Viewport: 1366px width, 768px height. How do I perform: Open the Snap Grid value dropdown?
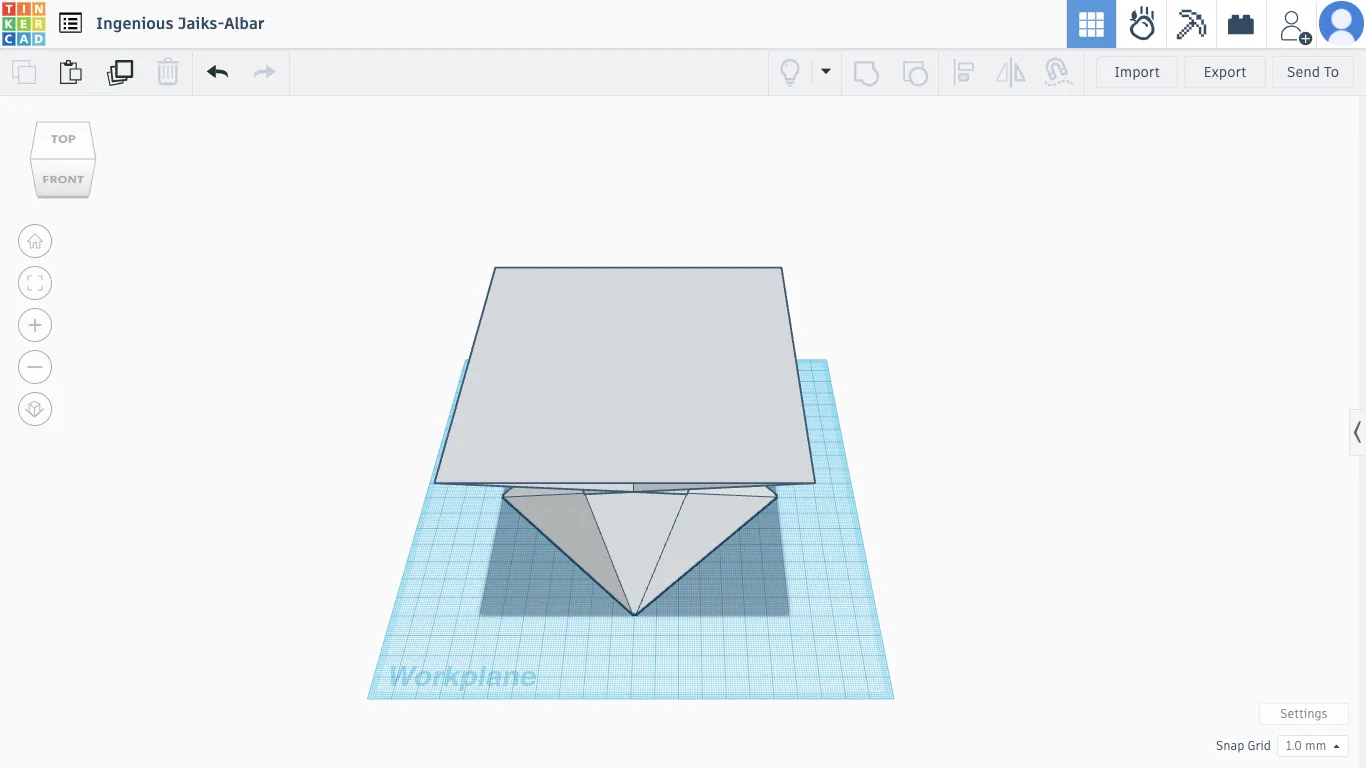(1313, 745)
